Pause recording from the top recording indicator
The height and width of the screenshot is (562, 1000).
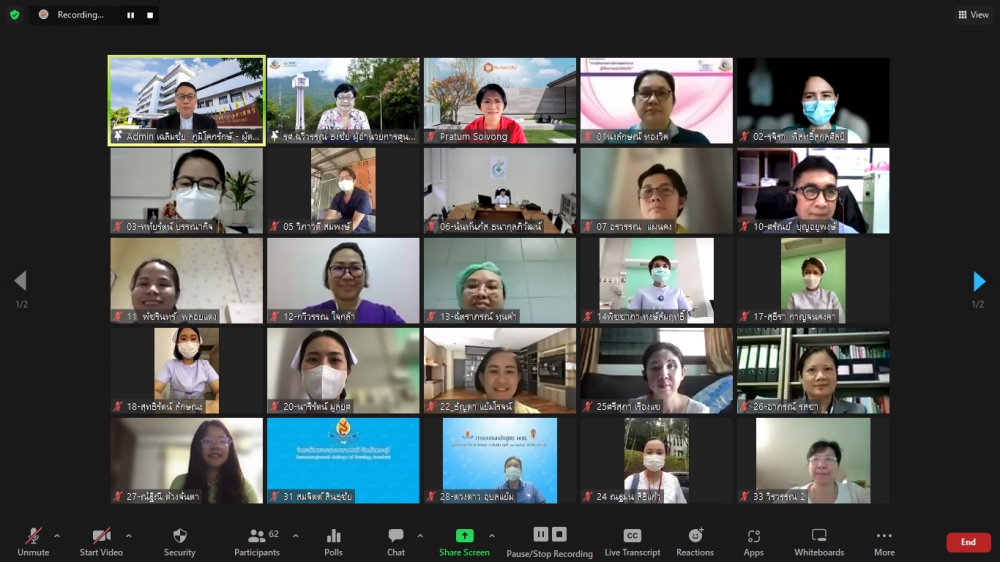[130, 15]
